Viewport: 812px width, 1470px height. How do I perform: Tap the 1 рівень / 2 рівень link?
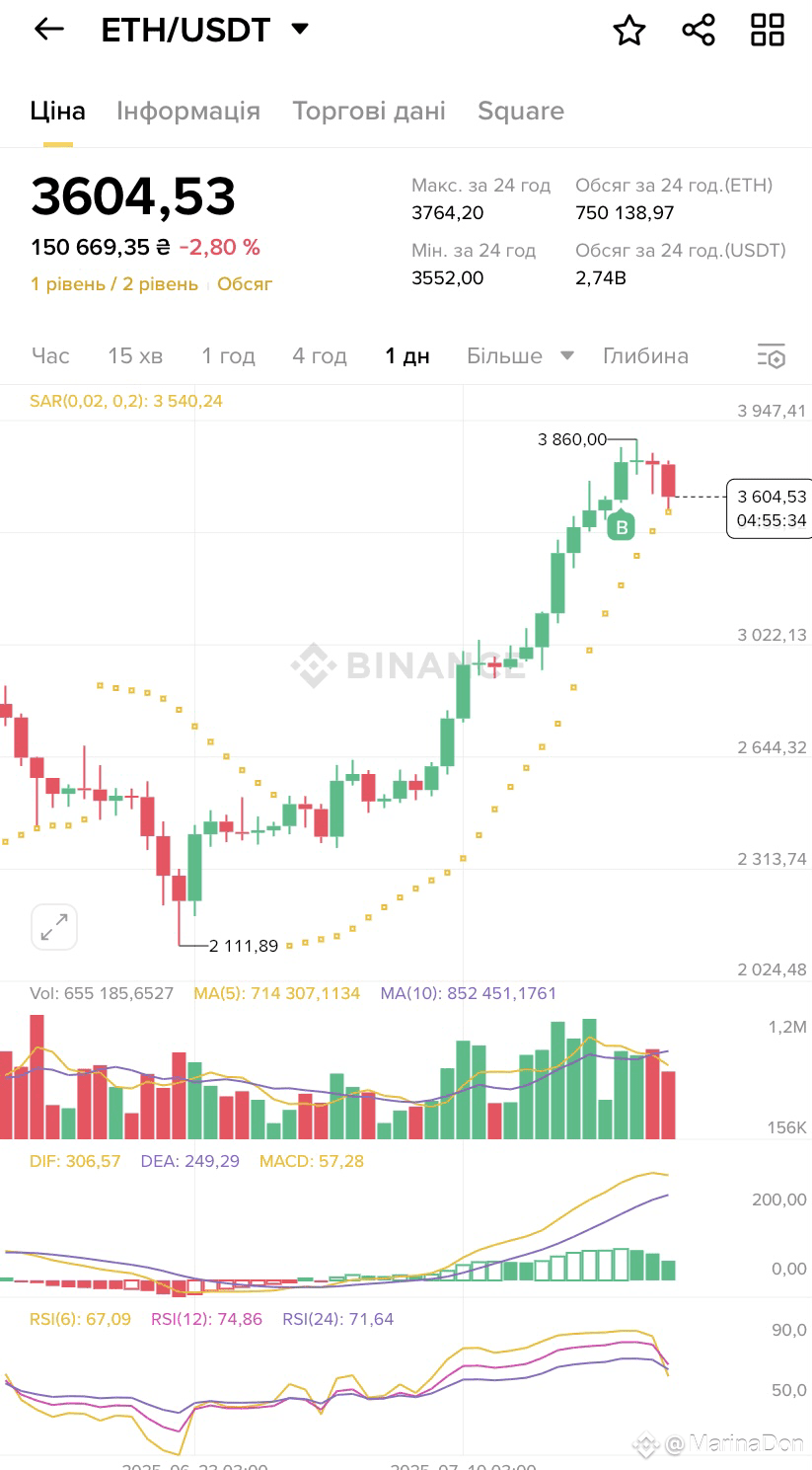pos(114,284)
